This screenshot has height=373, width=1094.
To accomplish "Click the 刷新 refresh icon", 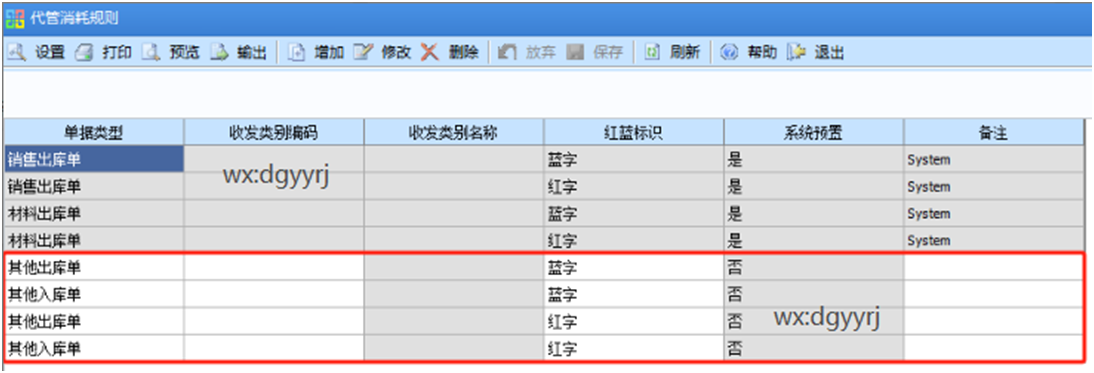I will tap(652, 52).
